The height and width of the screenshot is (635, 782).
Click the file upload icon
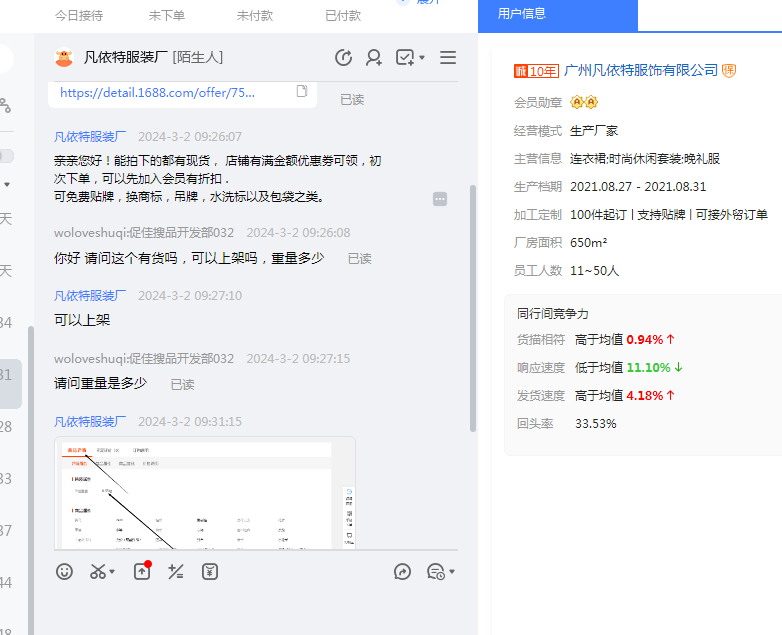pyautogui.click(x=142, y=571)
